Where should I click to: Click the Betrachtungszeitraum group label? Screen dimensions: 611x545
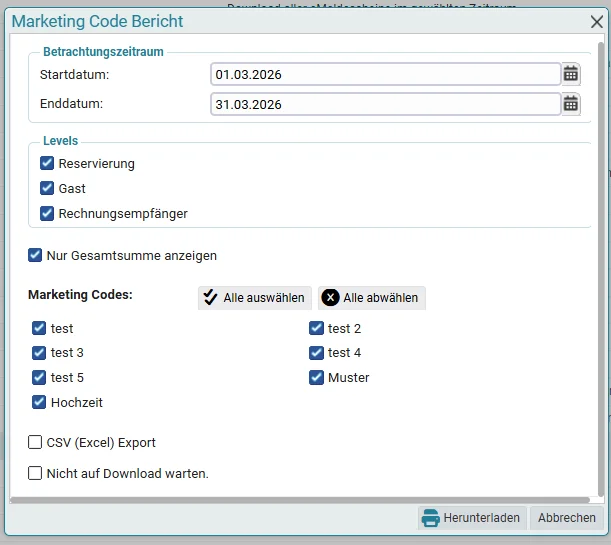point(103,52)
